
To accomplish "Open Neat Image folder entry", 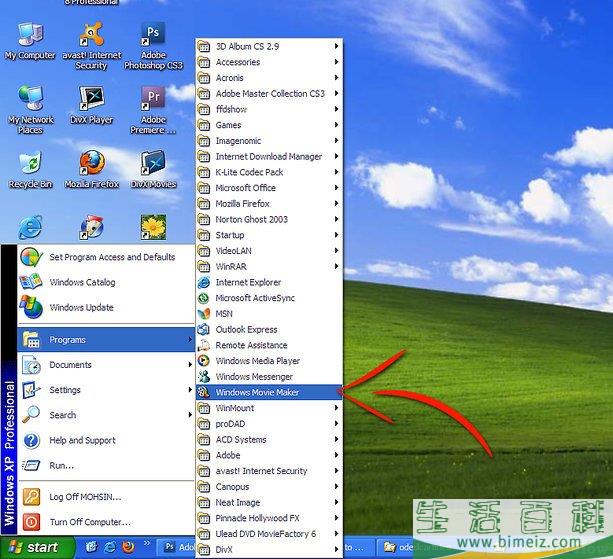I will [x=269, y=502].
